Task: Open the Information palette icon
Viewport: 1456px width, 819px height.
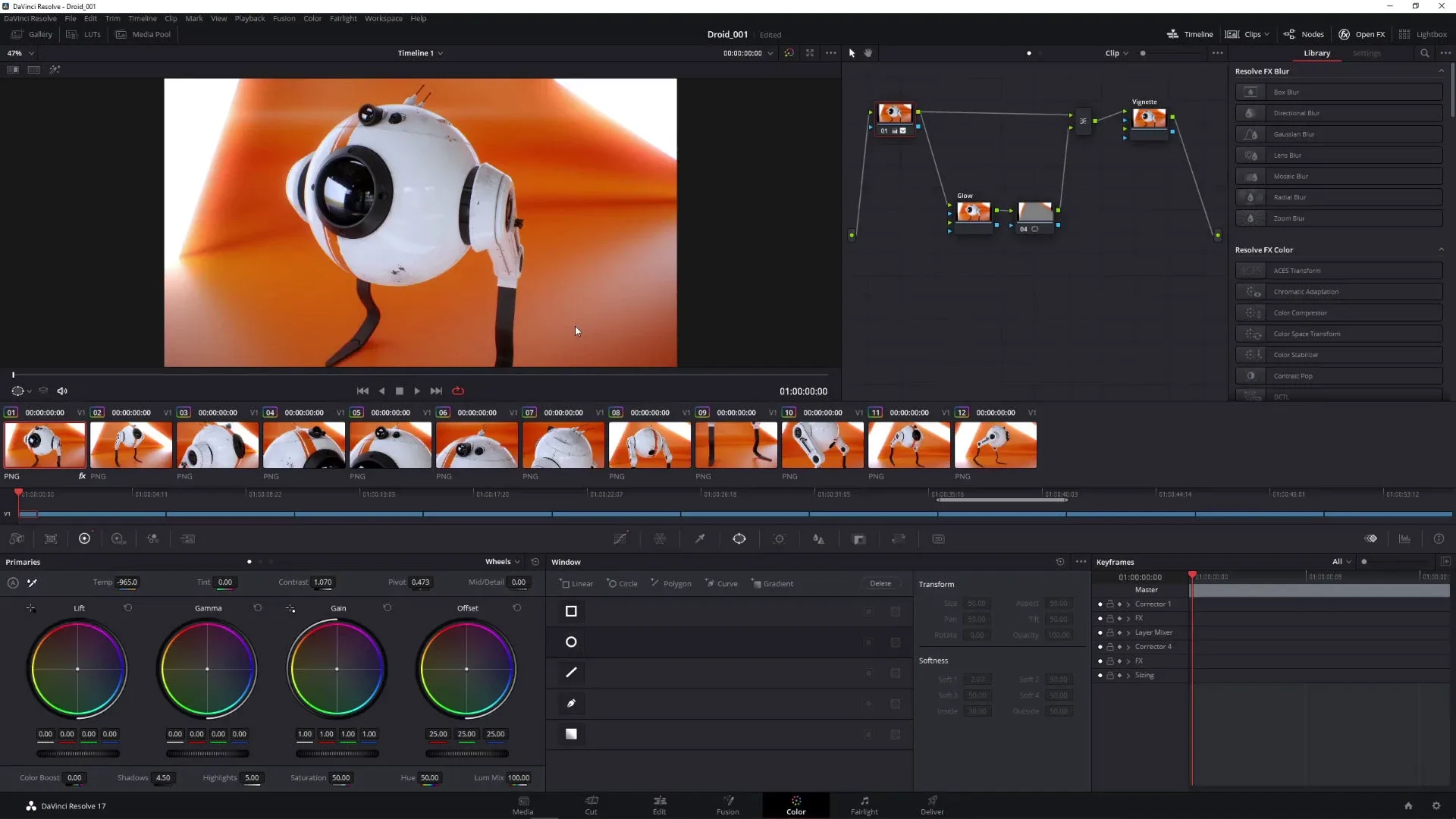Action: click(1439, 538)
